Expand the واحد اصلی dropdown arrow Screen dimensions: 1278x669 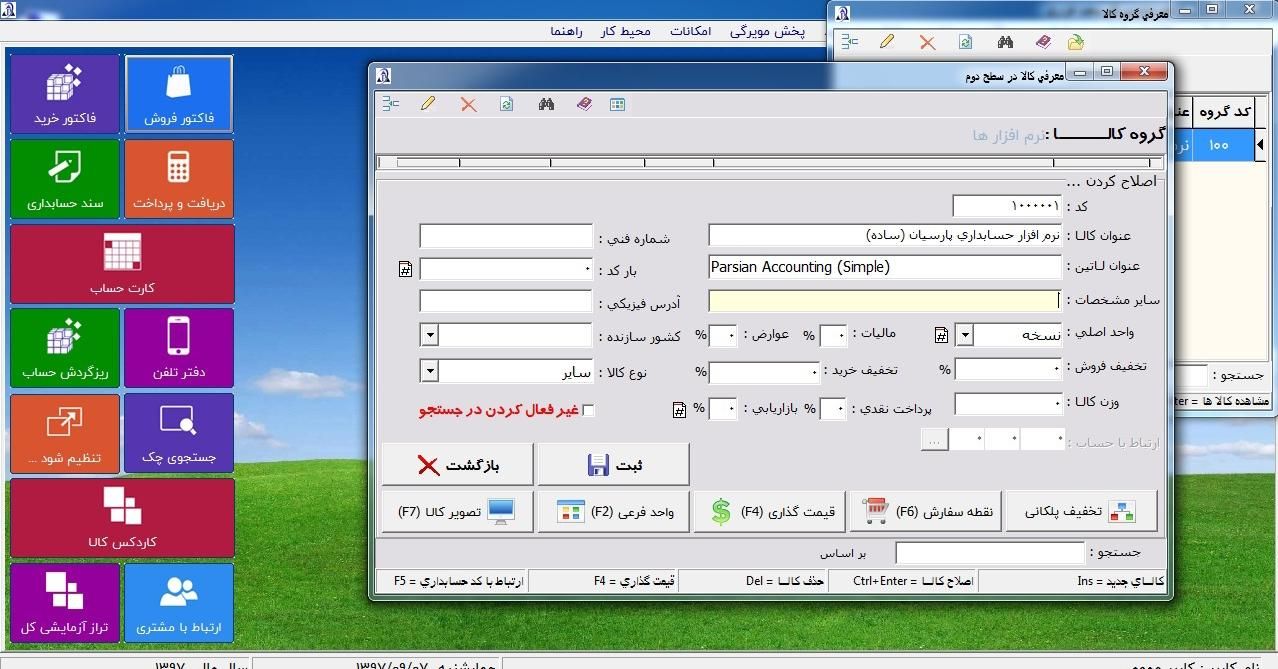(965, 336)
